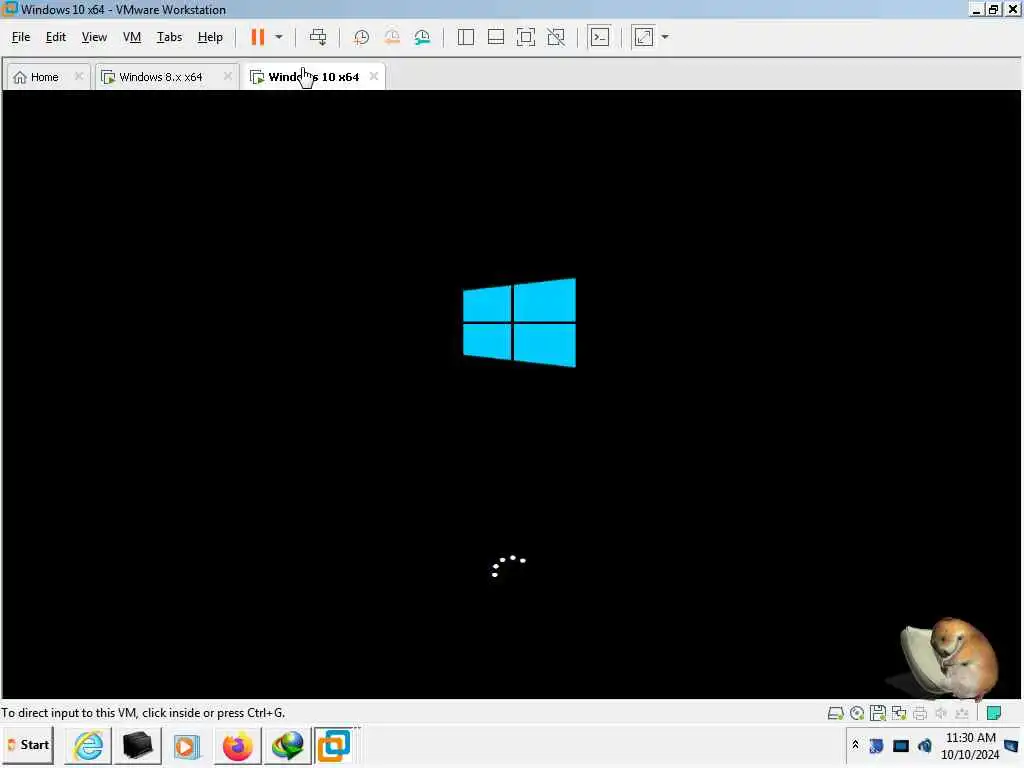
Task: Open the Tabs menu
Action: 169,37
